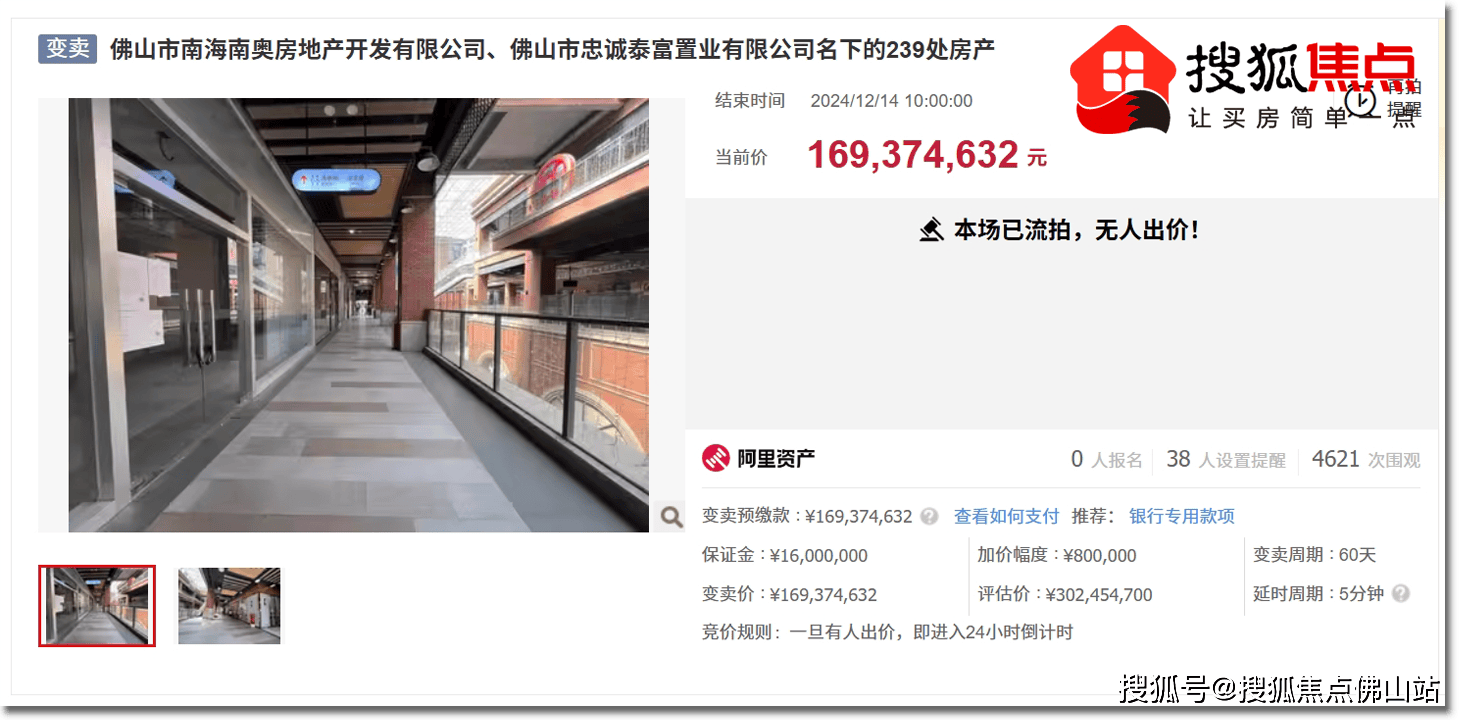The image size is (1474, 720).
Task: Select the second thumbnail image
Action: (229, 606)
